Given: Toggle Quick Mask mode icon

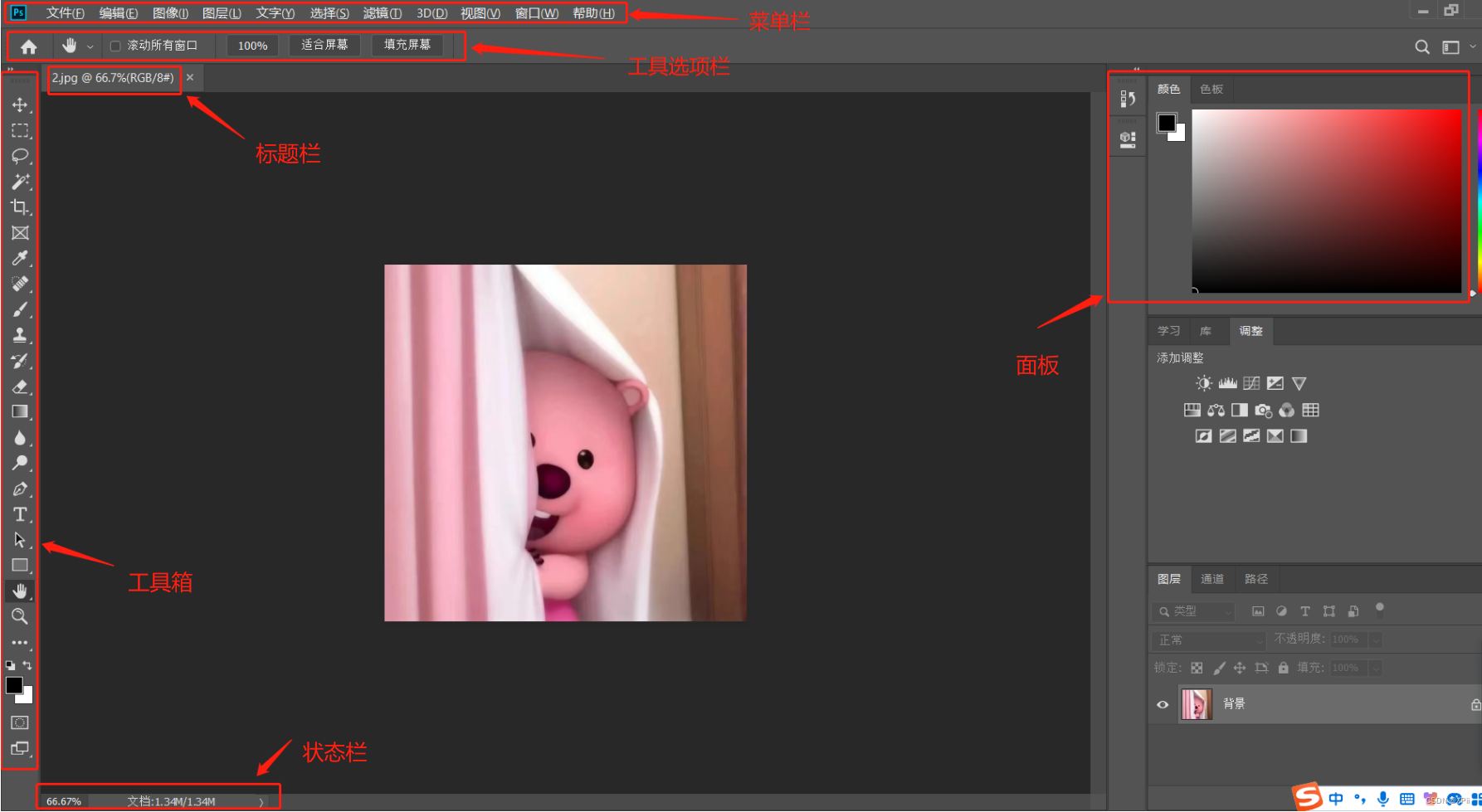Looking at the screenshot, I should tap(20, 722).
